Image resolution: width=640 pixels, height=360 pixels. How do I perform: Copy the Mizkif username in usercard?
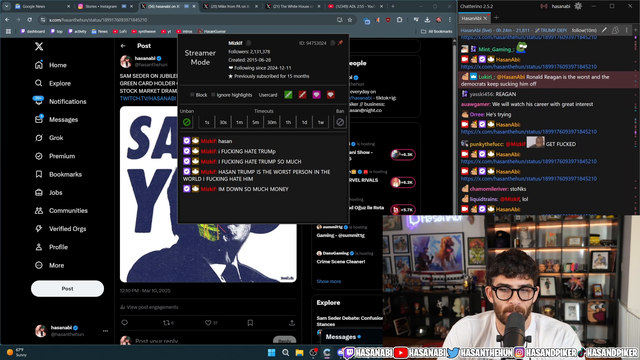point(249,43)
